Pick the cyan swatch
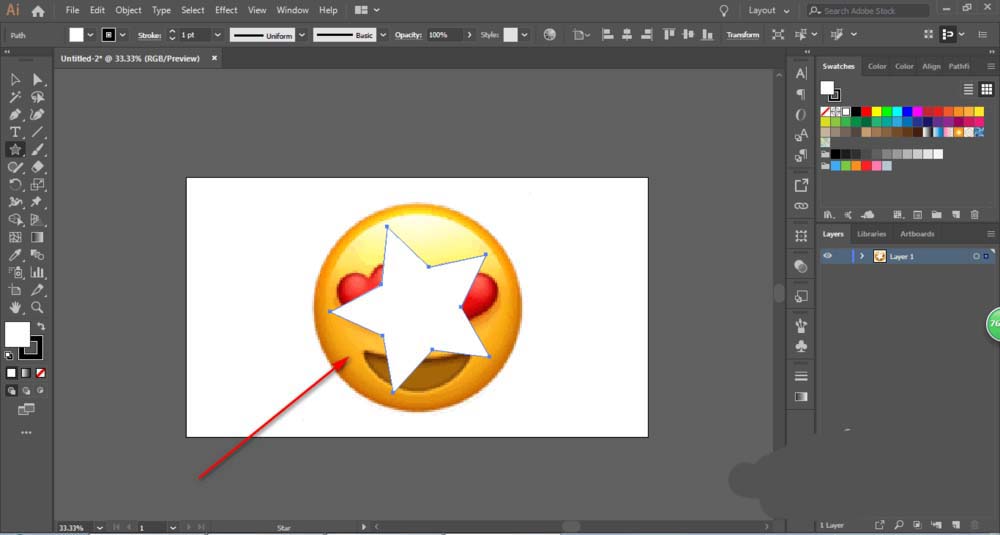Screen dimensions: 1000x535 pyautogui.click(x=897, y=112)
